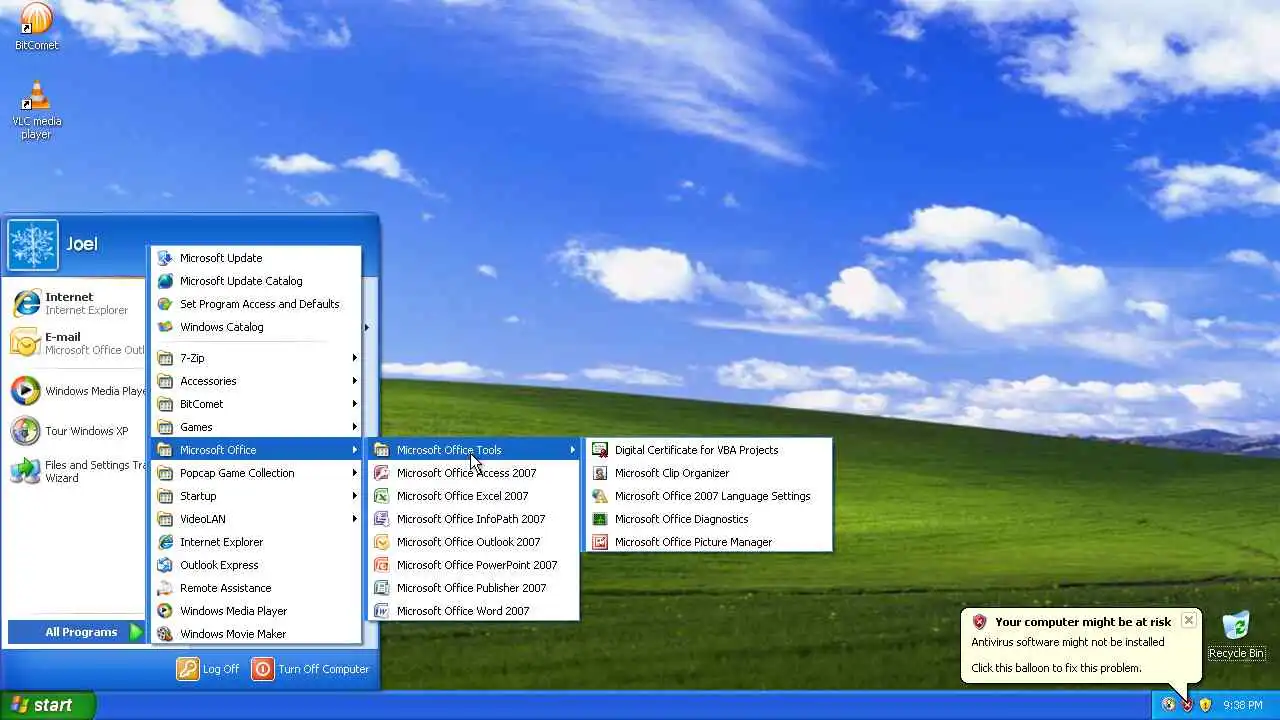Viewport: 1280px width, 720px height.
Task: Click the Digital Certificate for VBA Projects icon
Action: pos(600,450)
